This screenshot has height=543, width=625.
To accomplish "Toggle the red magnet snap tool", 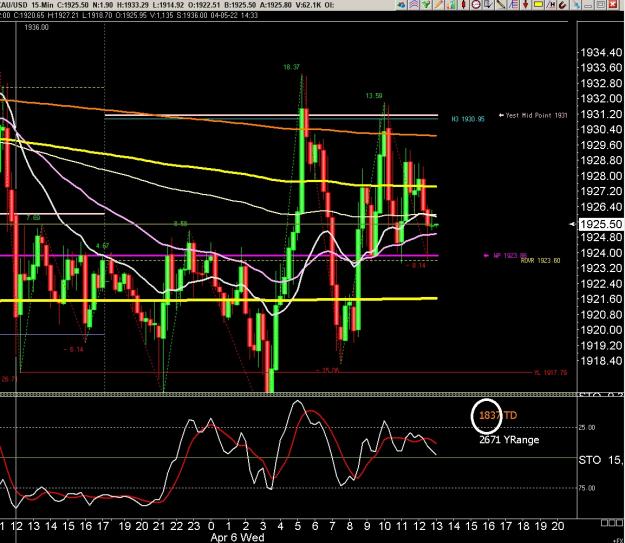I will (562, 5).
